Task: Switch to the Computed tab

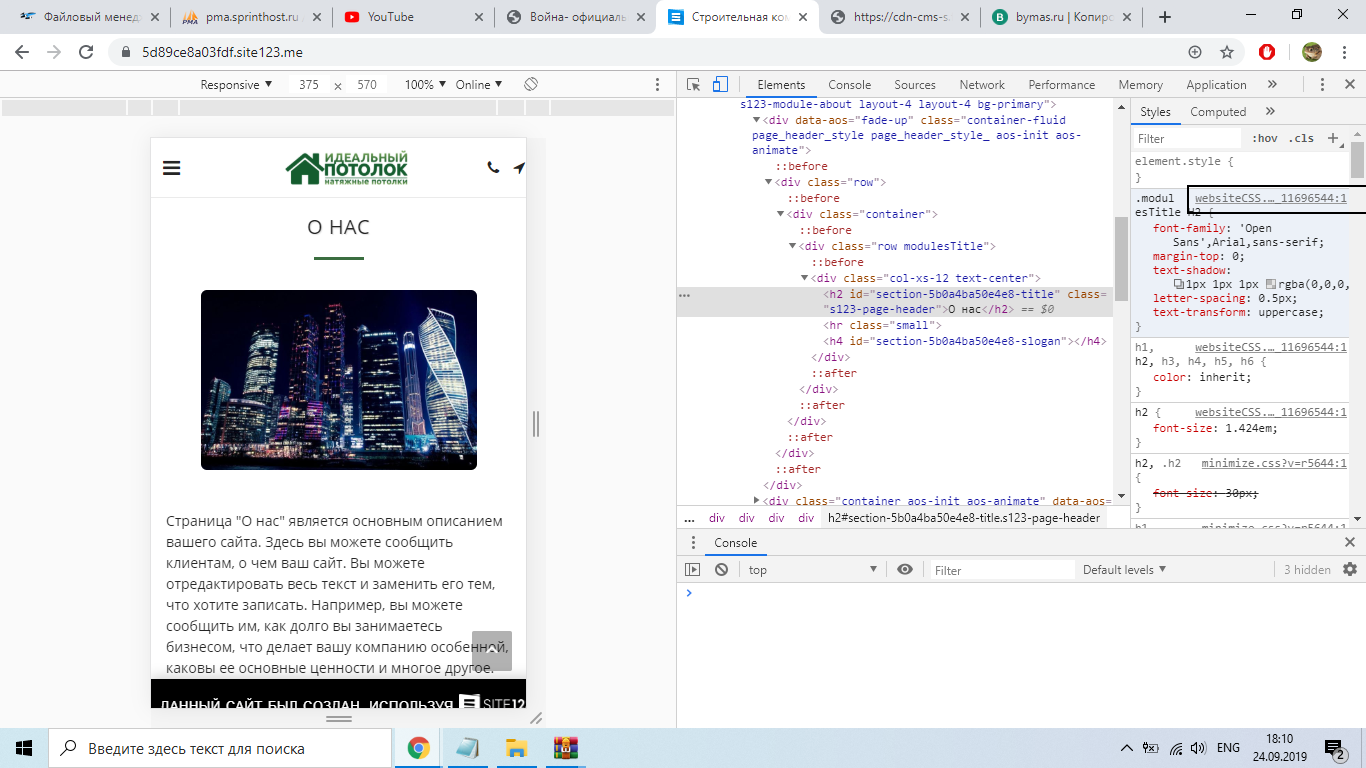Action: (x=1218, y=112)
